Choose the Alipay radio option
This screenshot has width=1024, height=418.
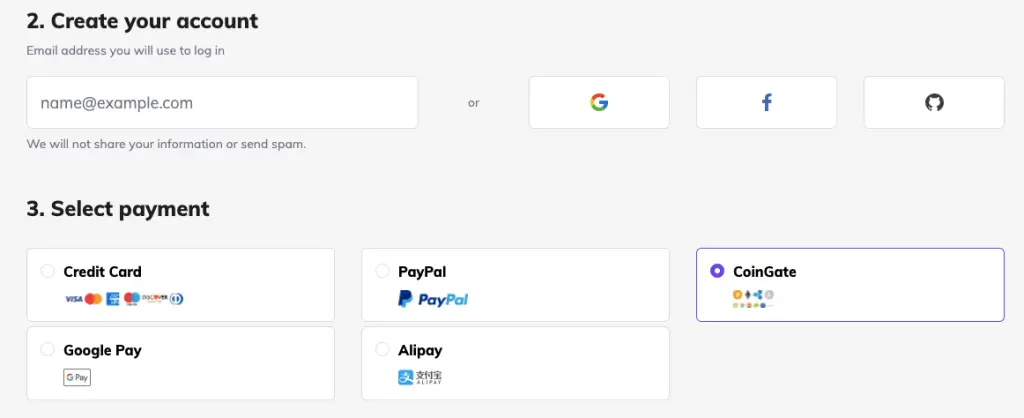(382, 349)
